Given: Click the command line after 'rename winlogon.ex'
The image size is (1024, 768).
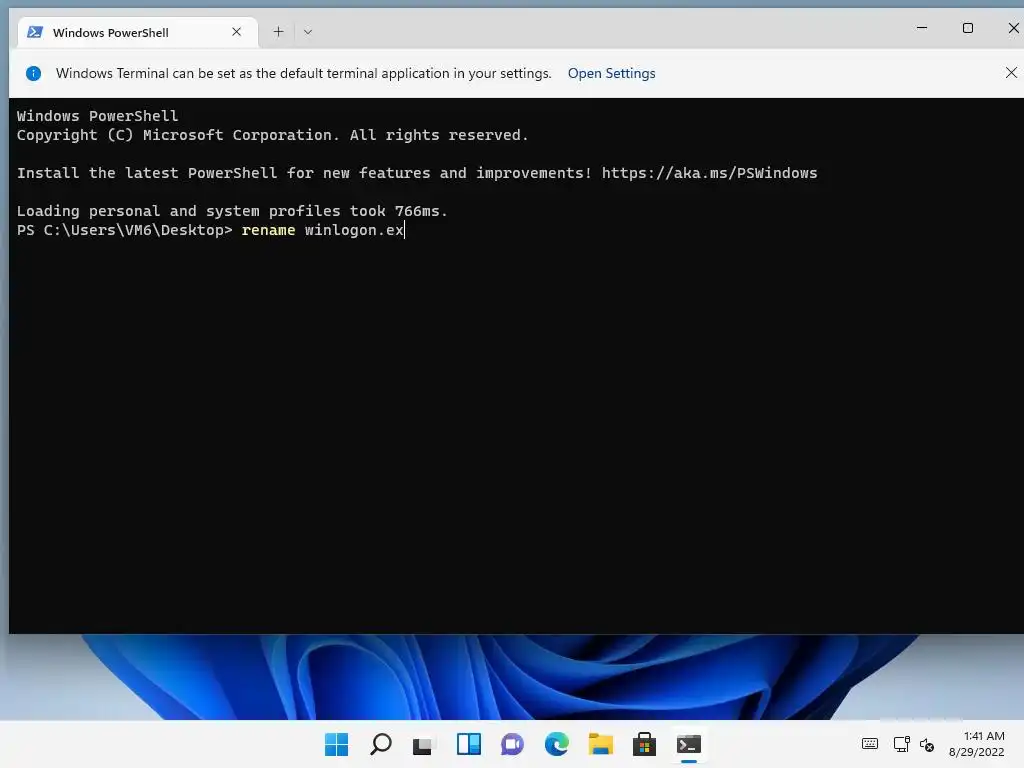Looking at the screenshot, I should click(406, 230).
